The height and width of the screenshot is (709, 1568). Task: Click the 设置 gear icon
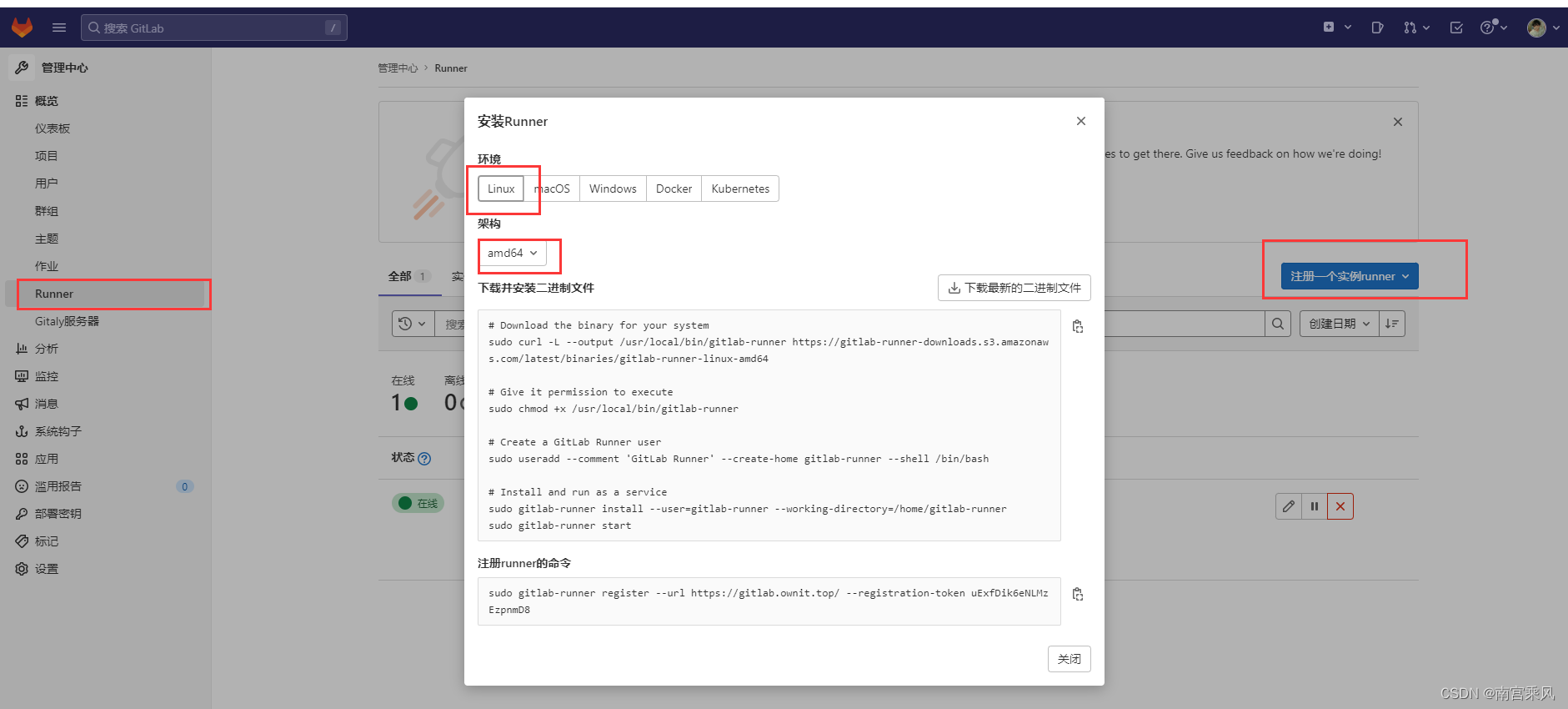coord(22,569)
